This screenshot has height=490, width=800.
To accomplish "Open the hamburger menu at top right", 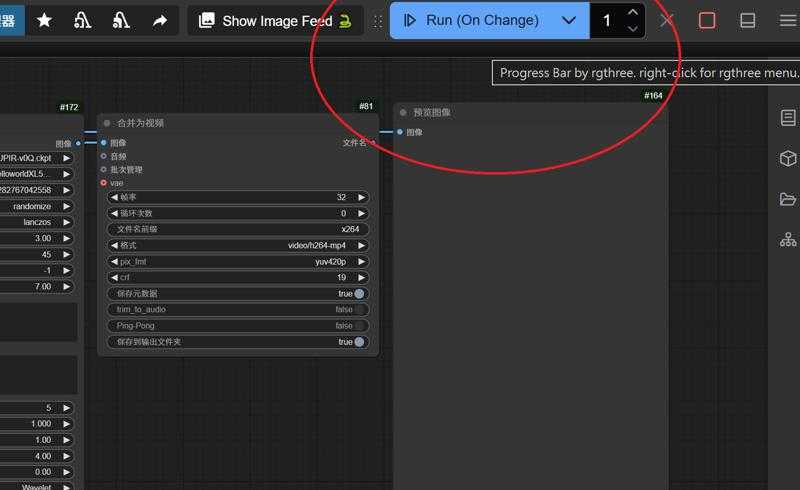I will (x=787, y=20).
